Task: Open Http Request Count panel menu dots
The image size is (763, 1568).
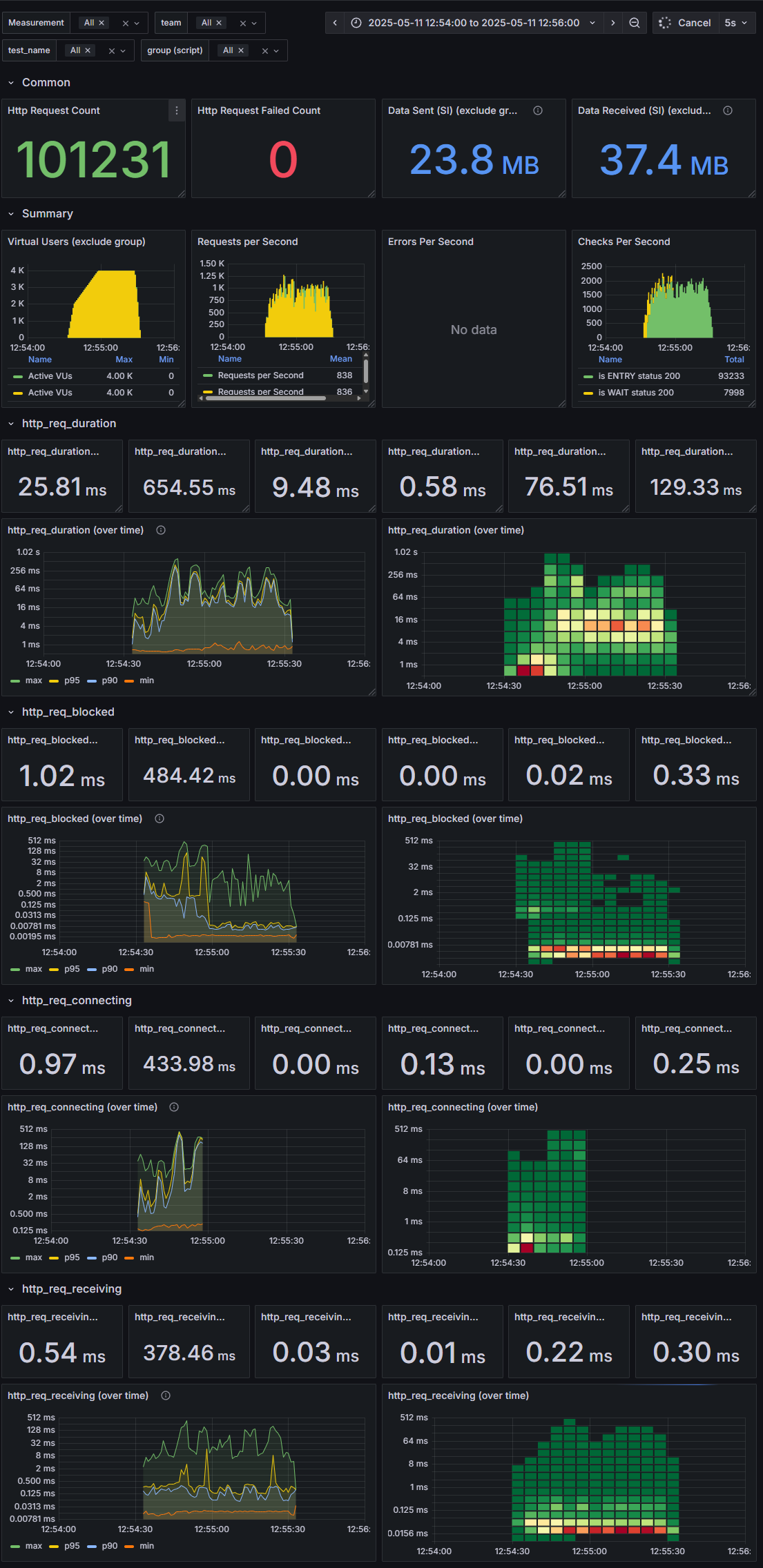Action: [x=177, y=110]
